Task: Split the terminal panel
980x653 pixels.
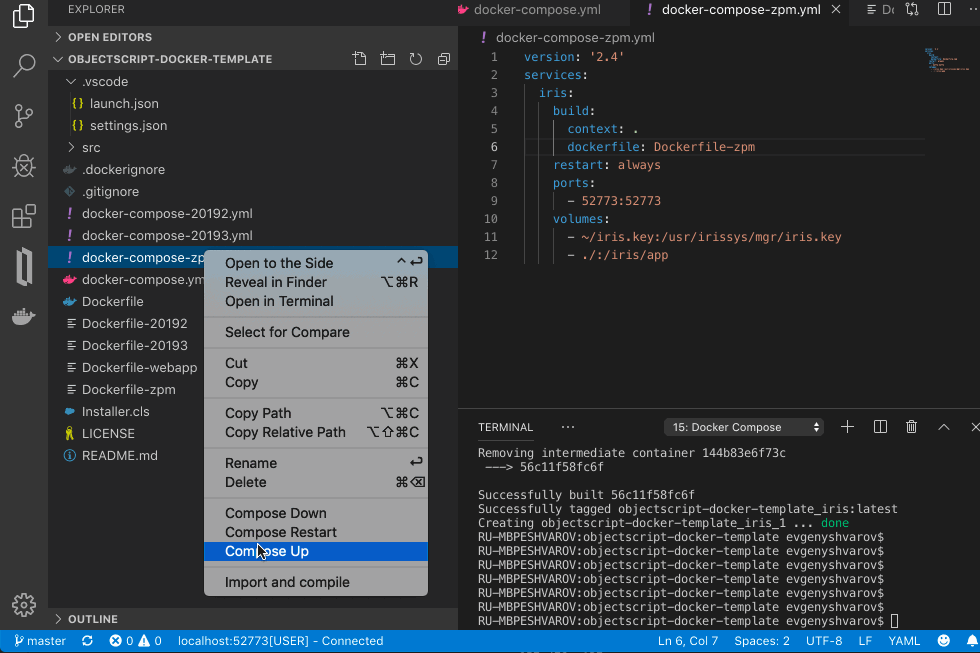Action: click(x=880, y=427)
